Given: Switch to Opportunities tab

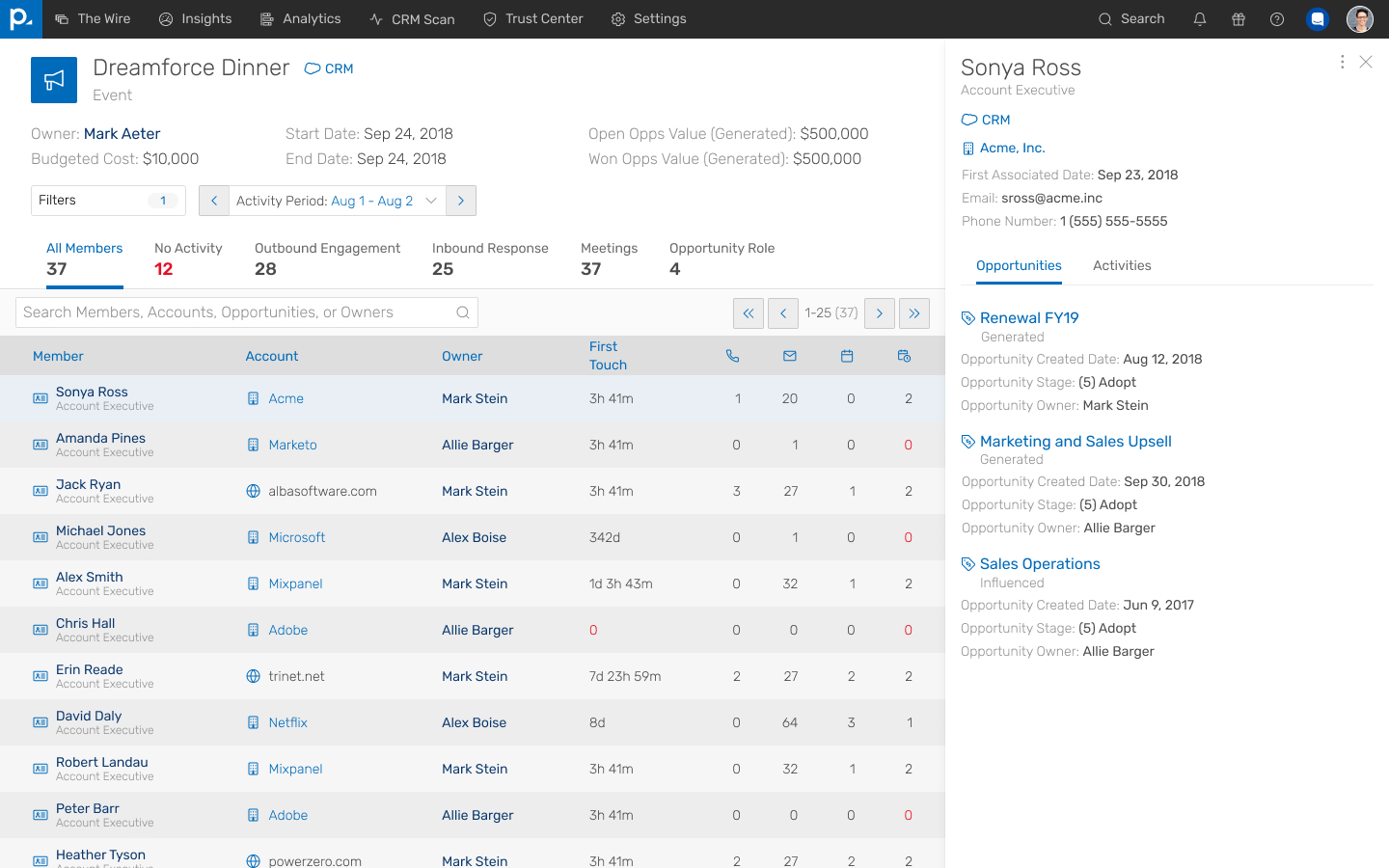Looking at the screenshot, I should point(1019,266).
